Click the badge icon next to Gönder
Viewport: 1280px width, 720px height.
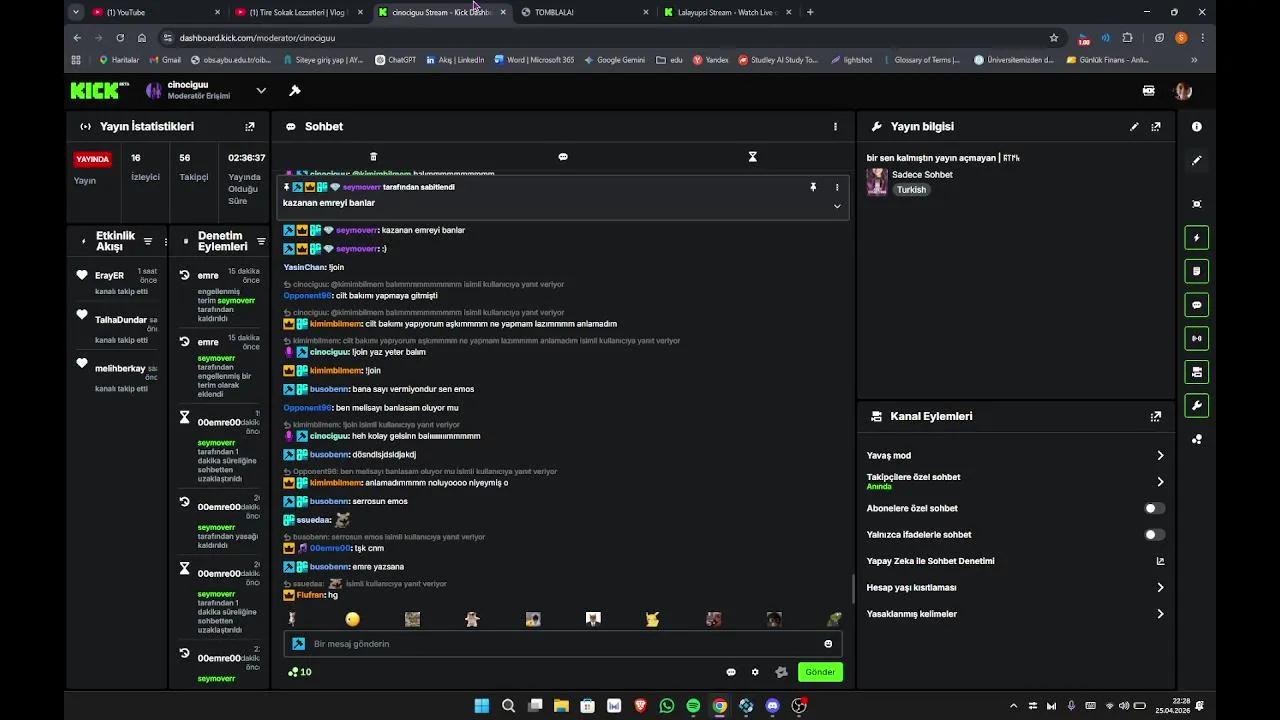pos(781,672)
